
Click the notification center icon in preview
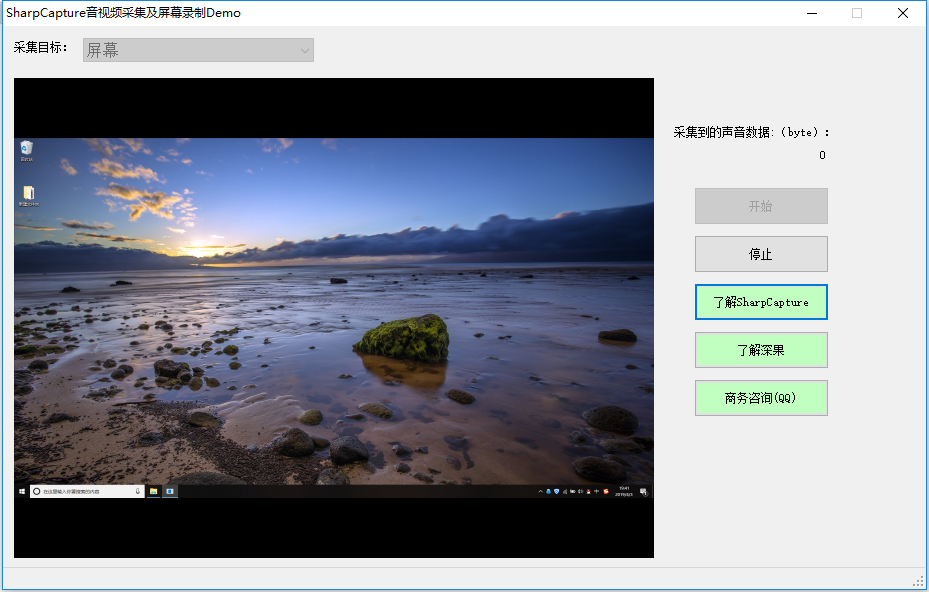(643, 492)
